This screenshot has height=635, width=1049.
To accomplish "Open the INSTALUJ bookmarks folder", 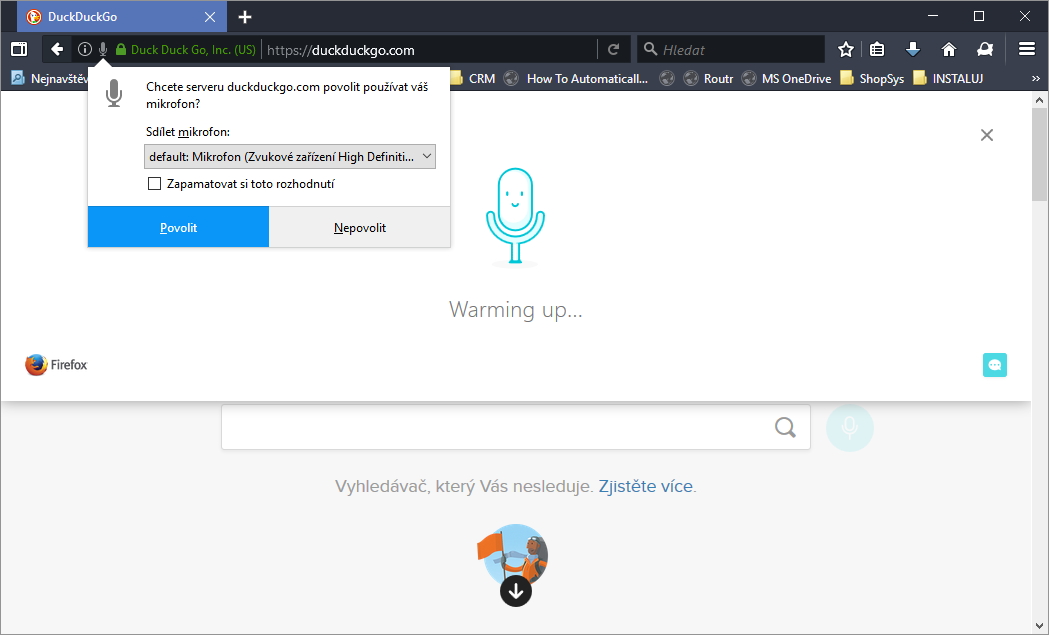I will [948, 78].
